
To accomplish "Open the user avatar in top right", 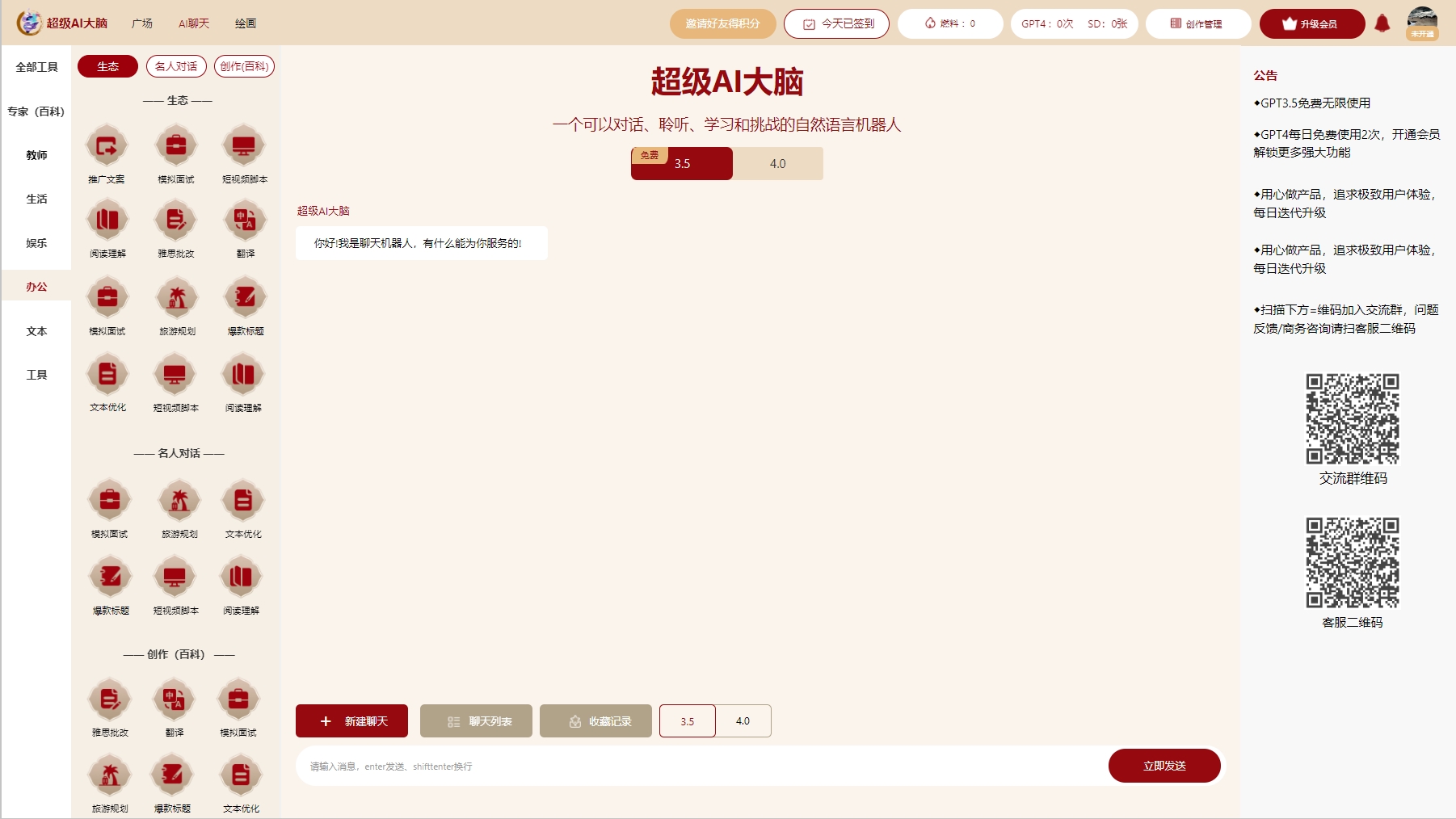I will coord(1421,23).
